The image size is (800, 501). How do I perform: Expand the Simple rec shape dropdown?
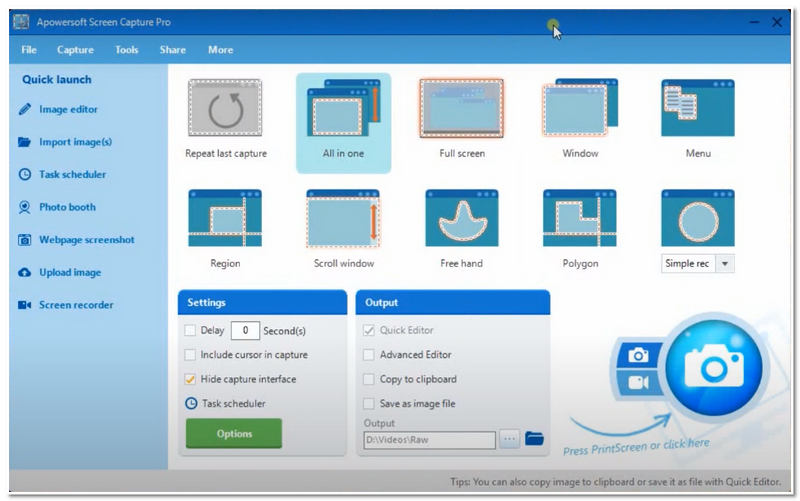tap(726, 264)
